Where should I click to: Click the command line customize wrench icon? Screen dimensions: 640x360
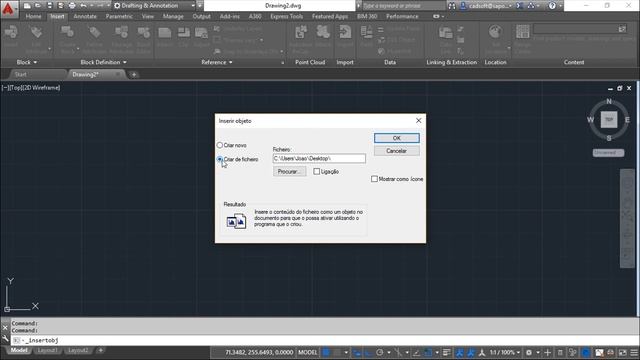[5, 338]
